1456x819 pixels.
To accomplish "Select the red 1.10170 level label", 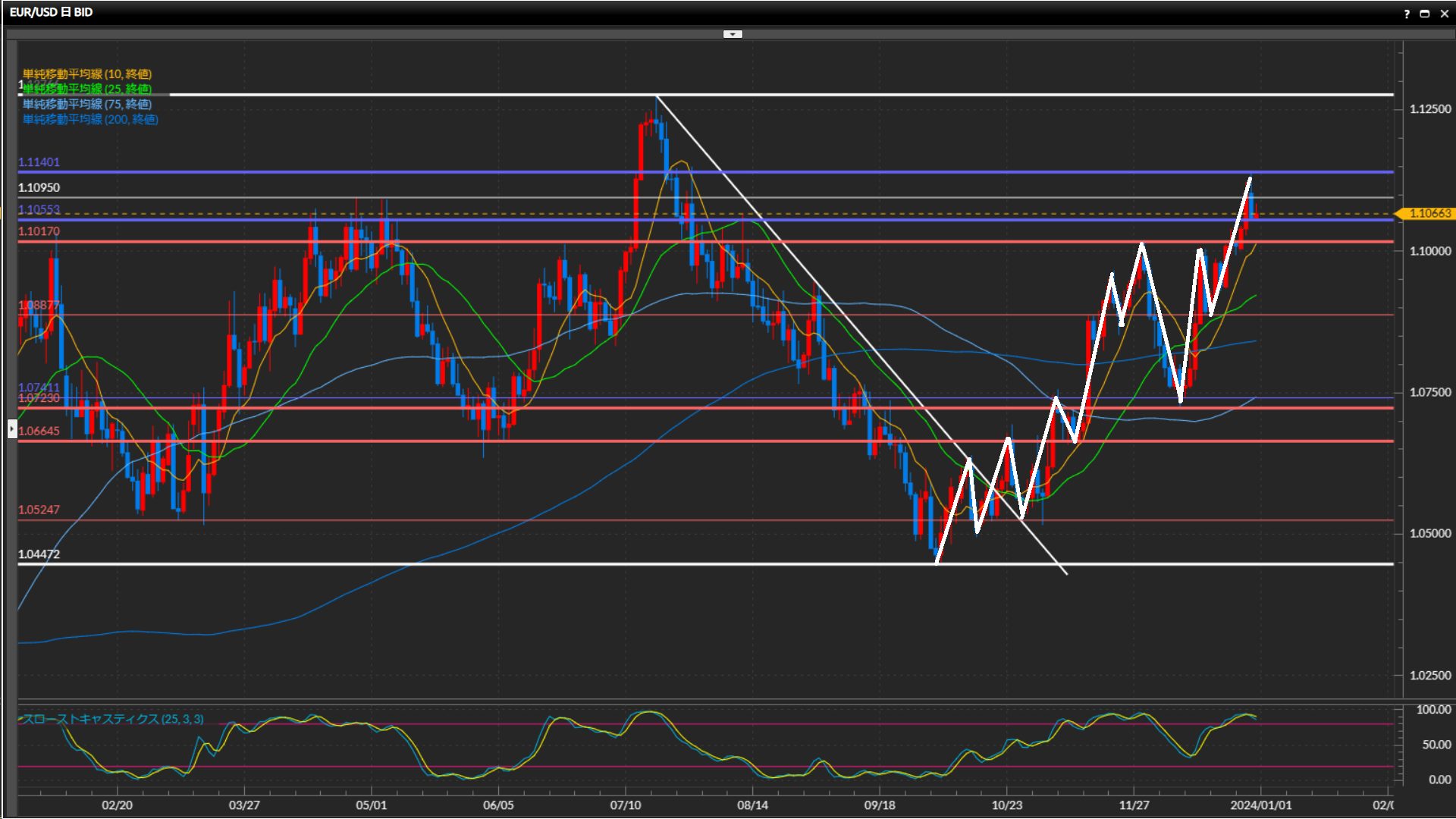I will (x=39, y=231).
